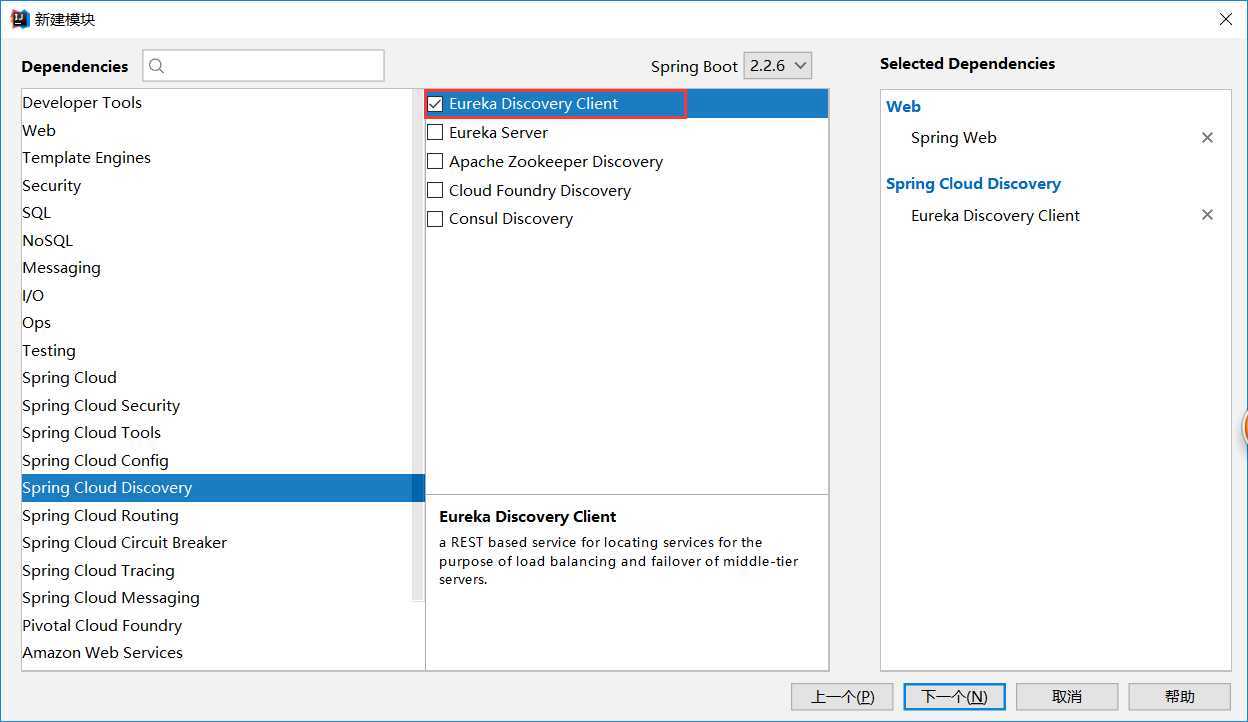Enable the Eureka Server checkbox
The width and height of the screenshot is (1248, 722).
pos(435,132)
